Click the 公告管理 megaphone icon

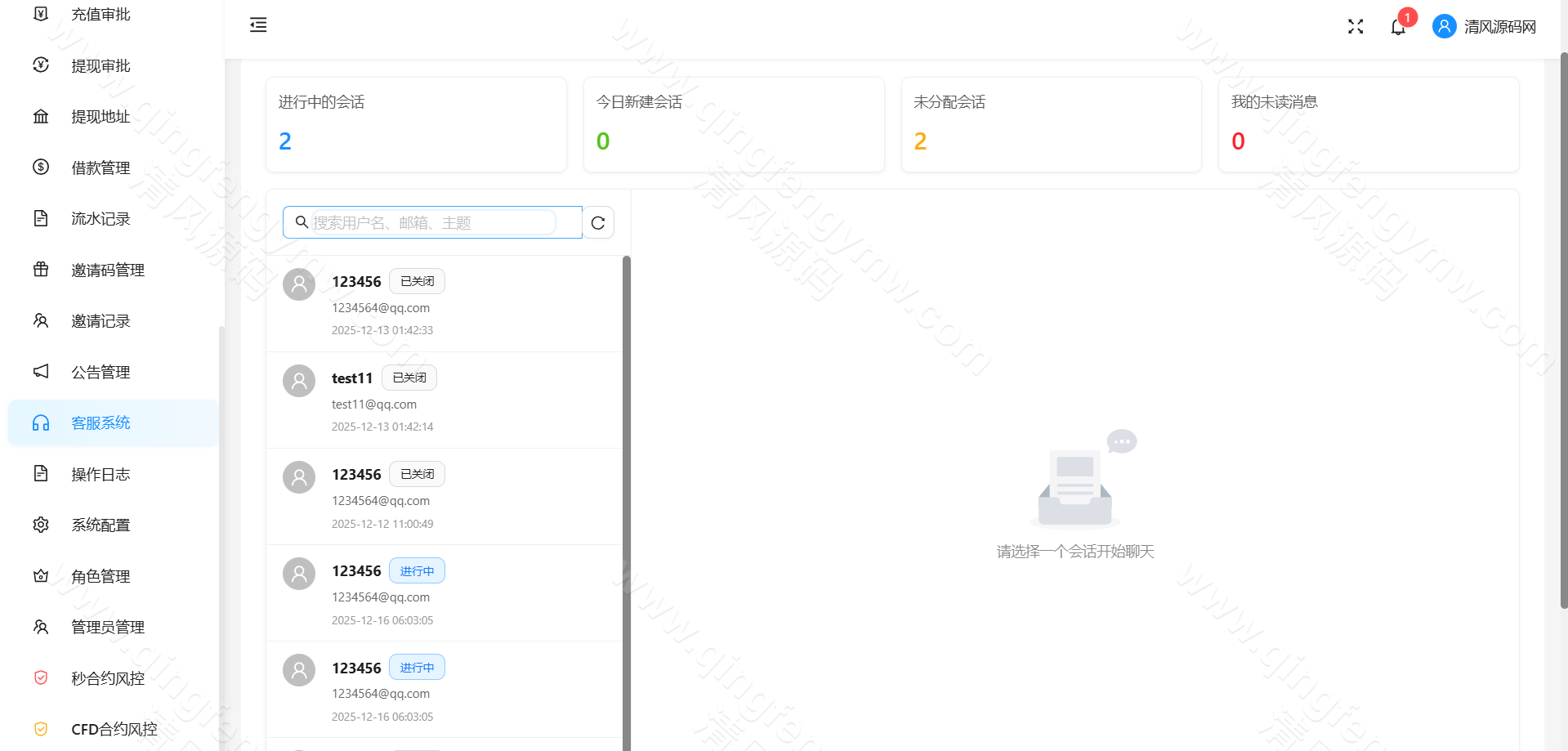point(41,371)
